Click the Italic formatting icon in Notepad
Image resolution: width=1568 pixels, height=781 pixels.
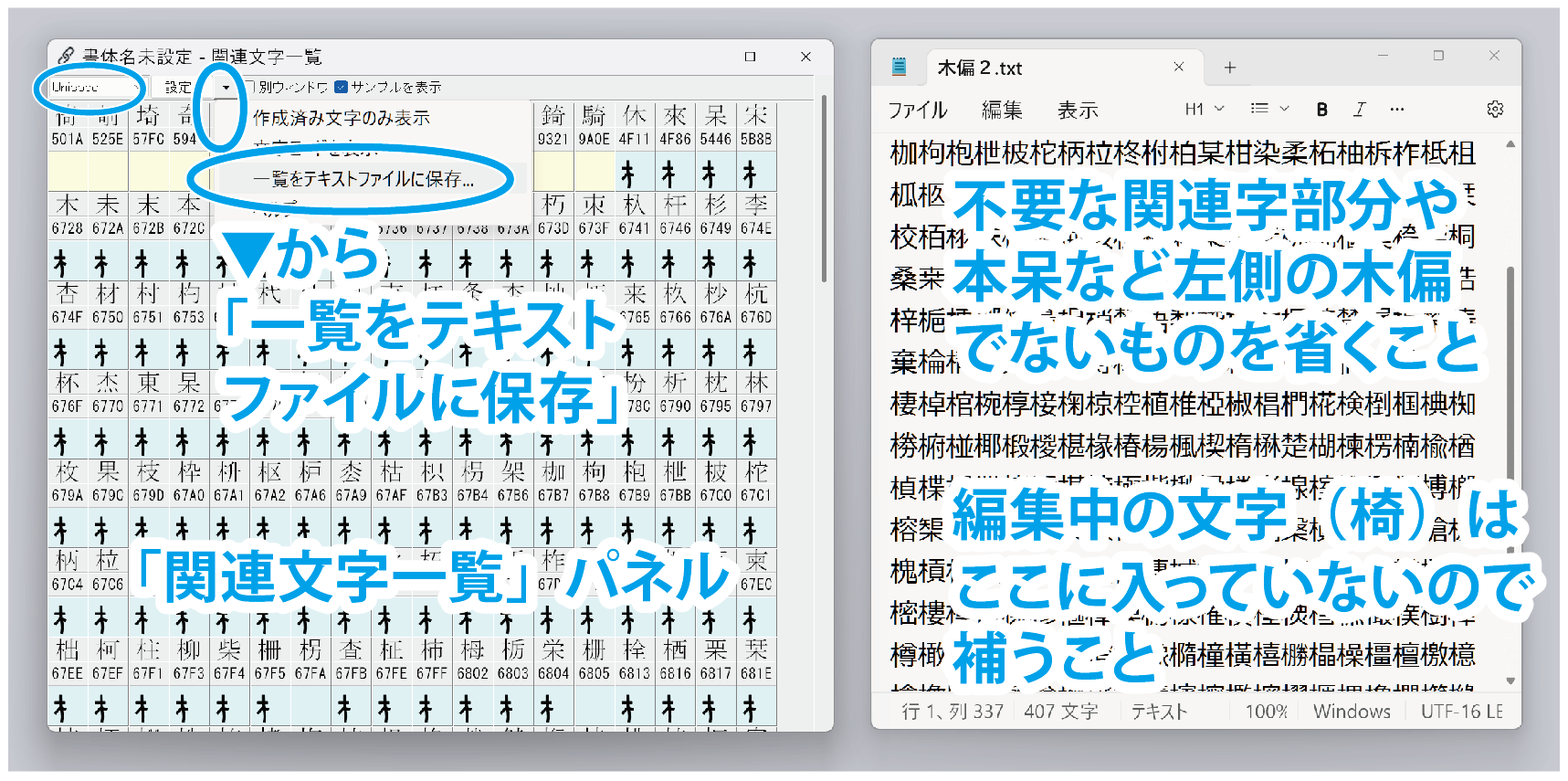pyautogui.click(x=1359, y=110)
